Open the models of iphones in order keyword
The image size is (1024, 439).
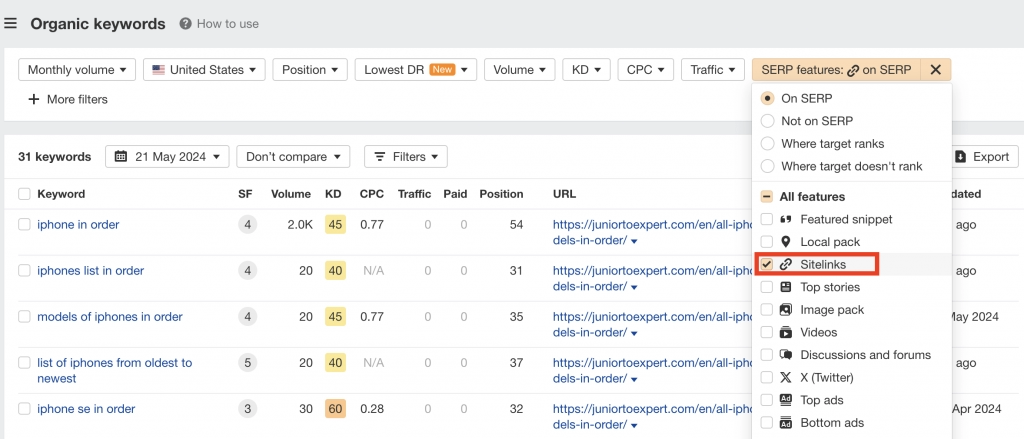110,317
